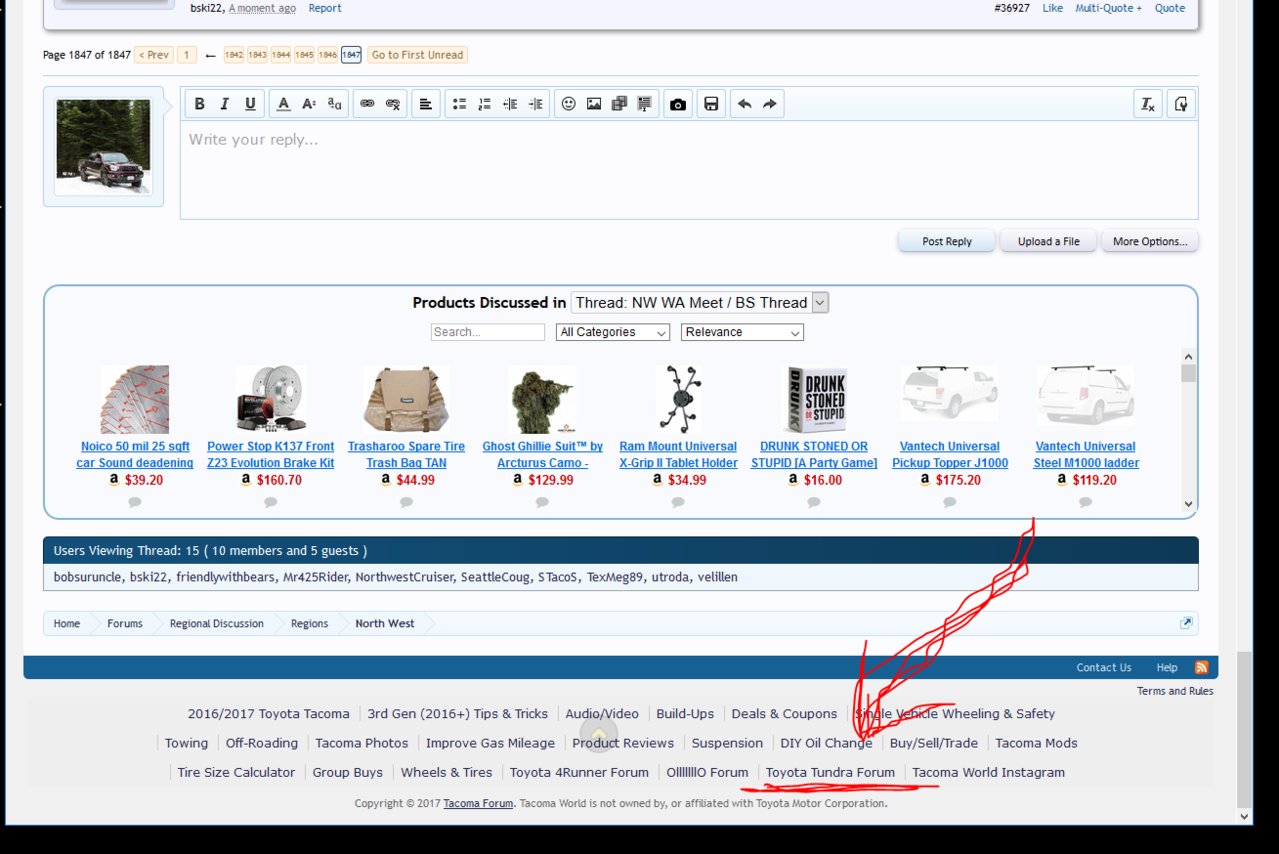Click the camera upload icon

(678, 104)
